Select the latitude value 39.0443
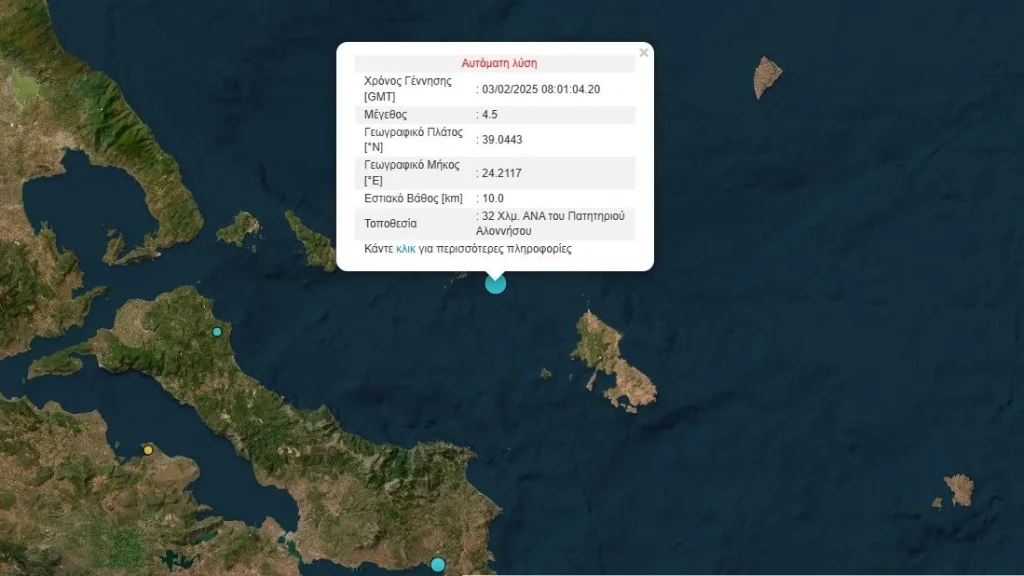The width and height of the screenshot is (1024, 576). (x=501, y=140)
